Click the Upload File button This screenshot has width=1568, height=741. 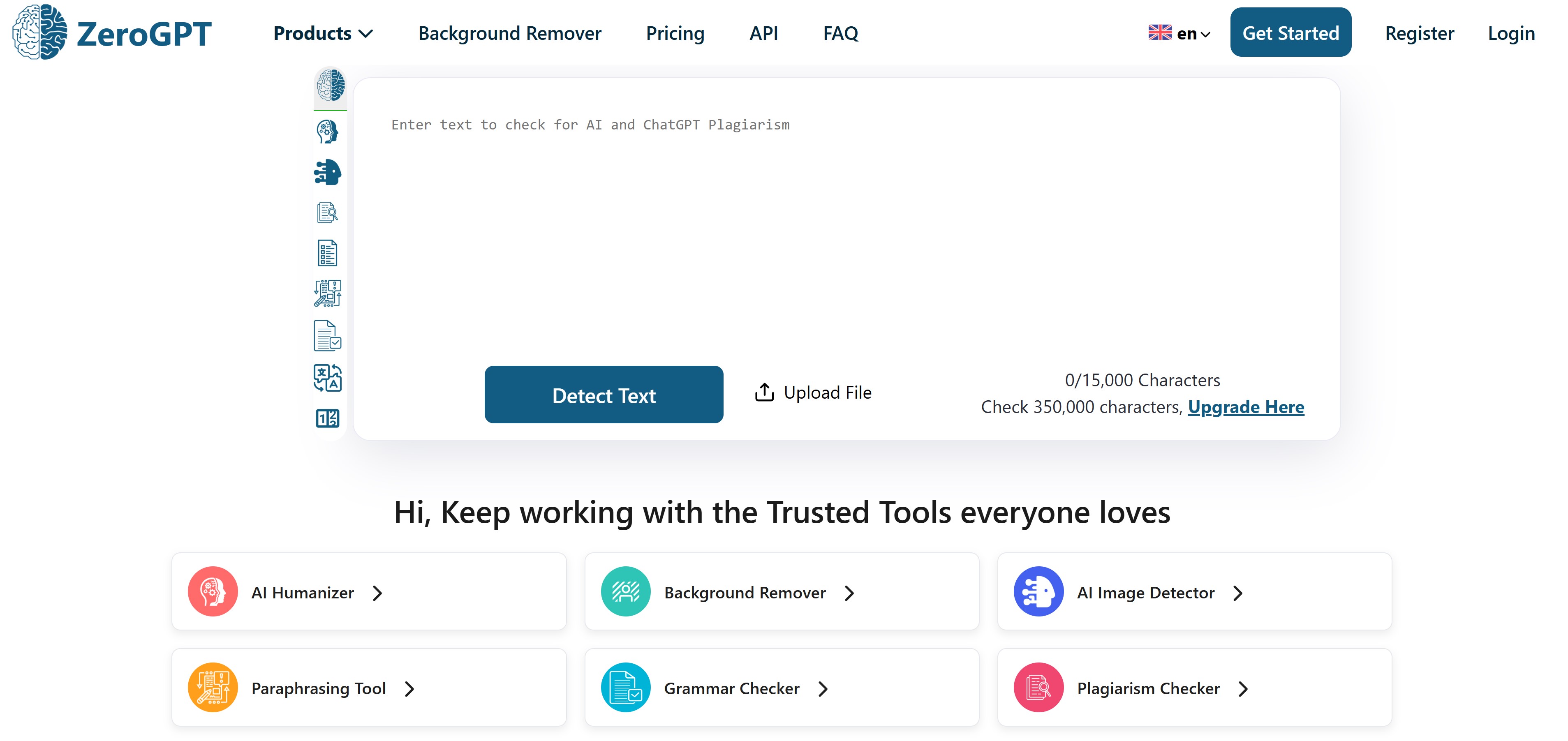[x=813, y=393]
